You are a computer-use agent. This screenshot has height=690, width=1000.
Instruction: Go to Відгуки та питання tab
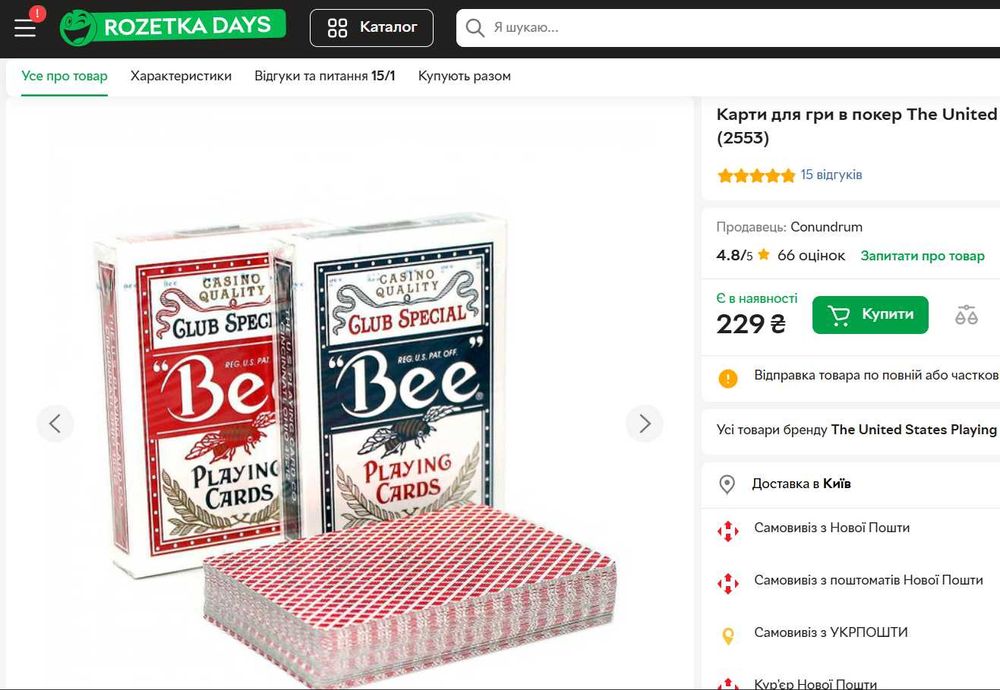pos(325,76)
